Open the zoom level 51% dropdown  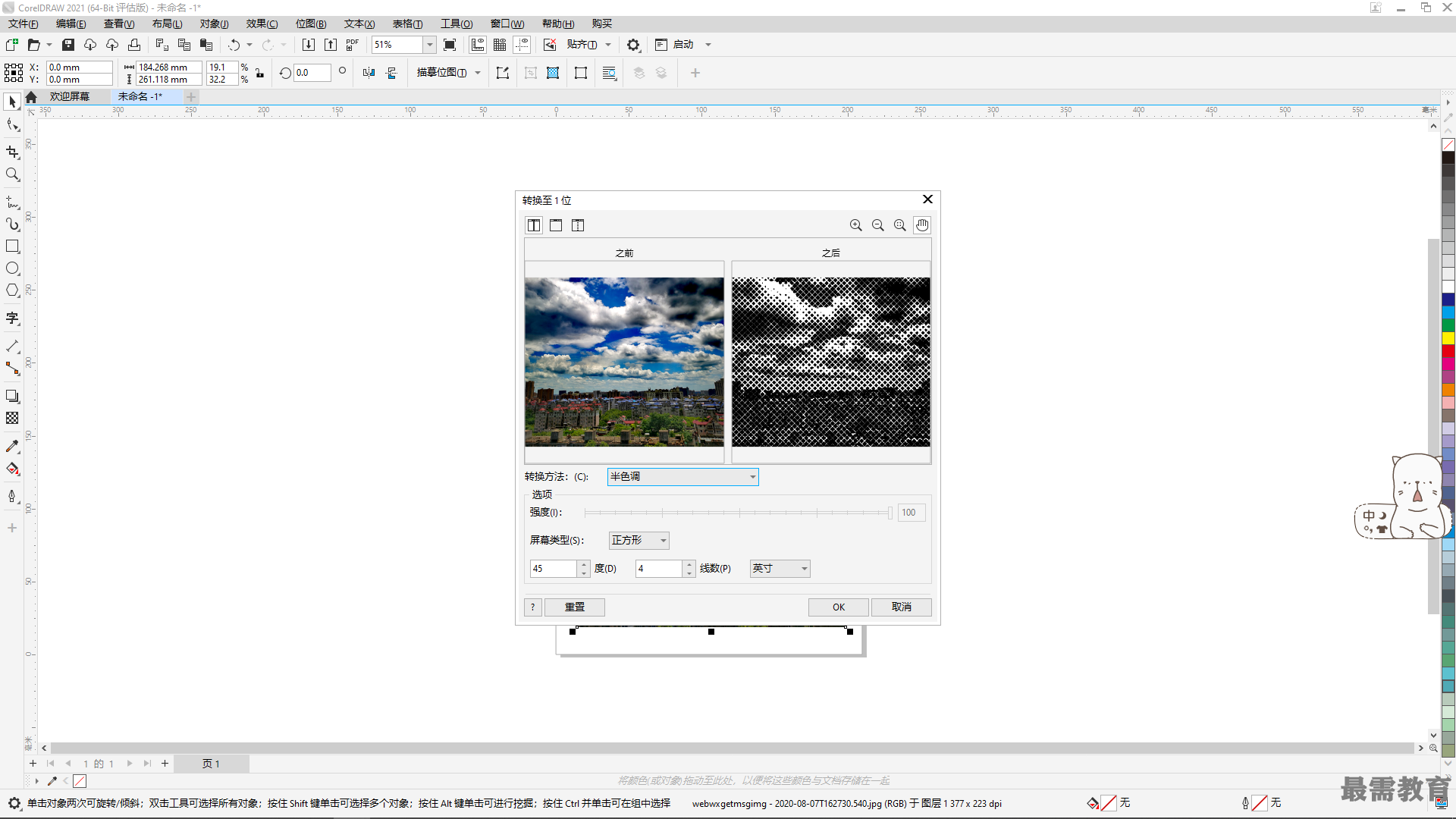point(430,45)
